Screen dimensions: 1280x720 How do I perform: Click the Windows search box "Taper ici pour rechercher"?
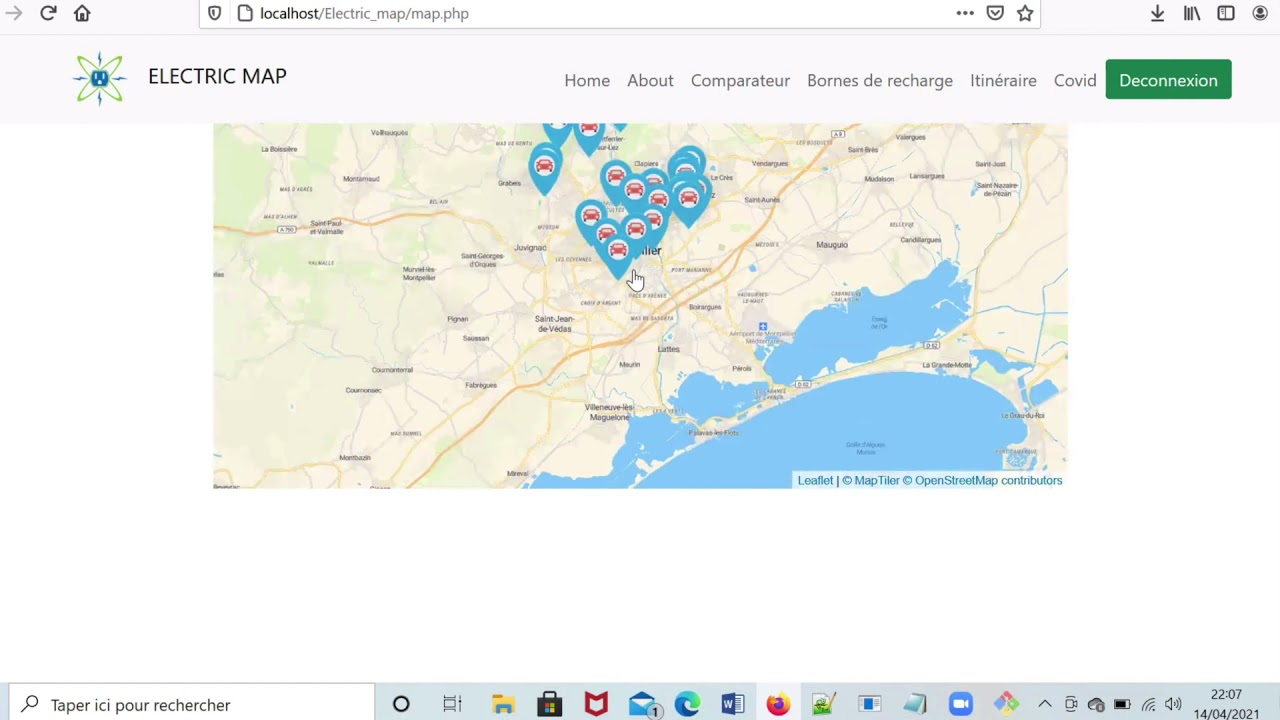click(192, 704)
